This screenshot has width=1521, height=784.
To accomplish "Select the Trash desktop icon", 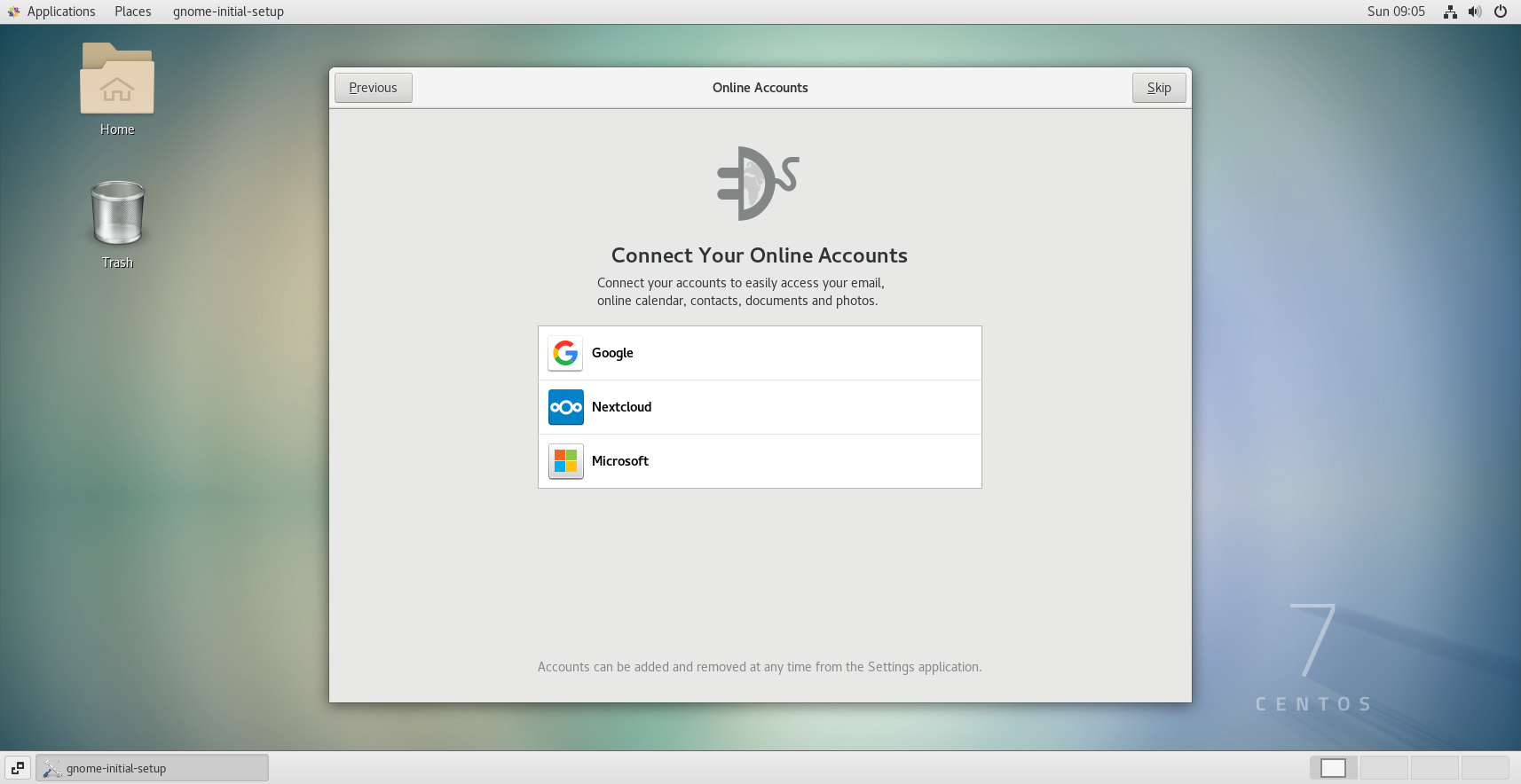I will coord(117,224).
